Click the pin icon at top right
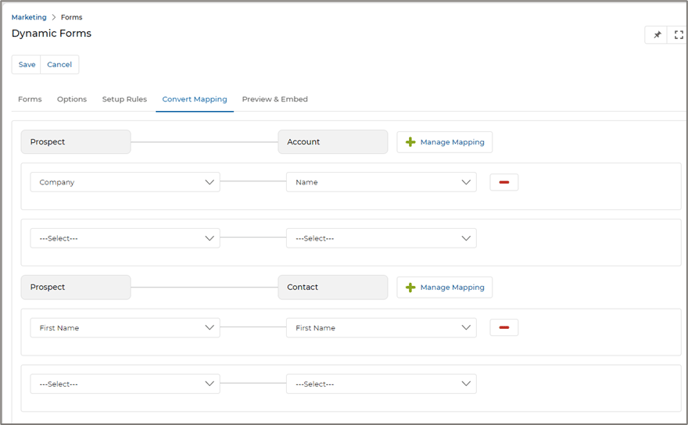 (x=657, y=35)
